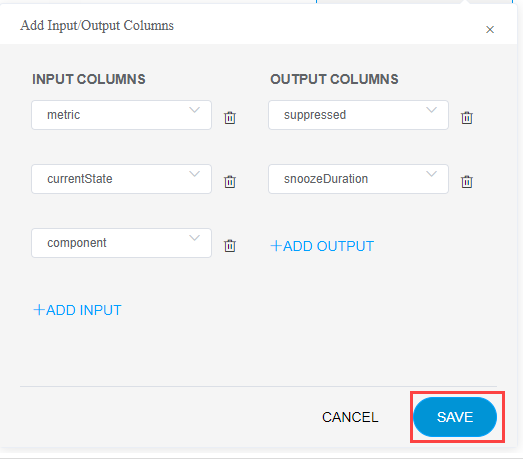Save the column configuration
This screenshot has height=459, width=523.
click(455, 417)
